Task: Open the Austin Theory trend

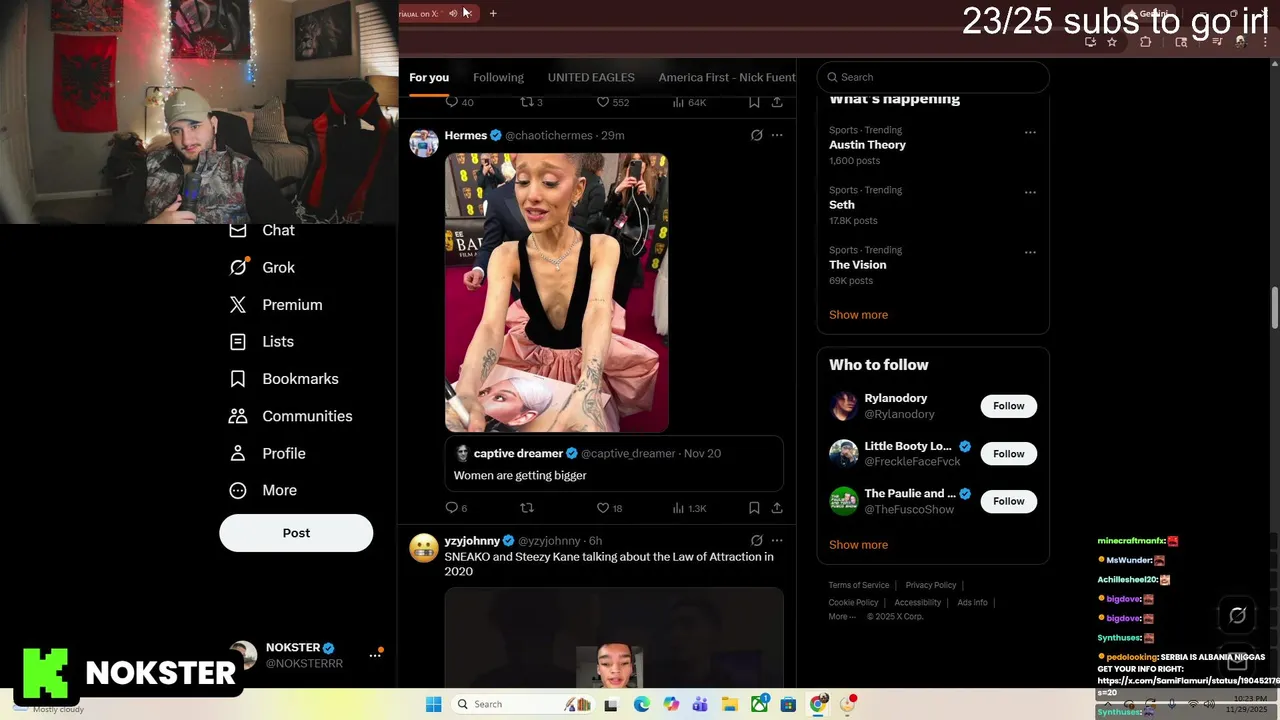Action: coord(867,145)
